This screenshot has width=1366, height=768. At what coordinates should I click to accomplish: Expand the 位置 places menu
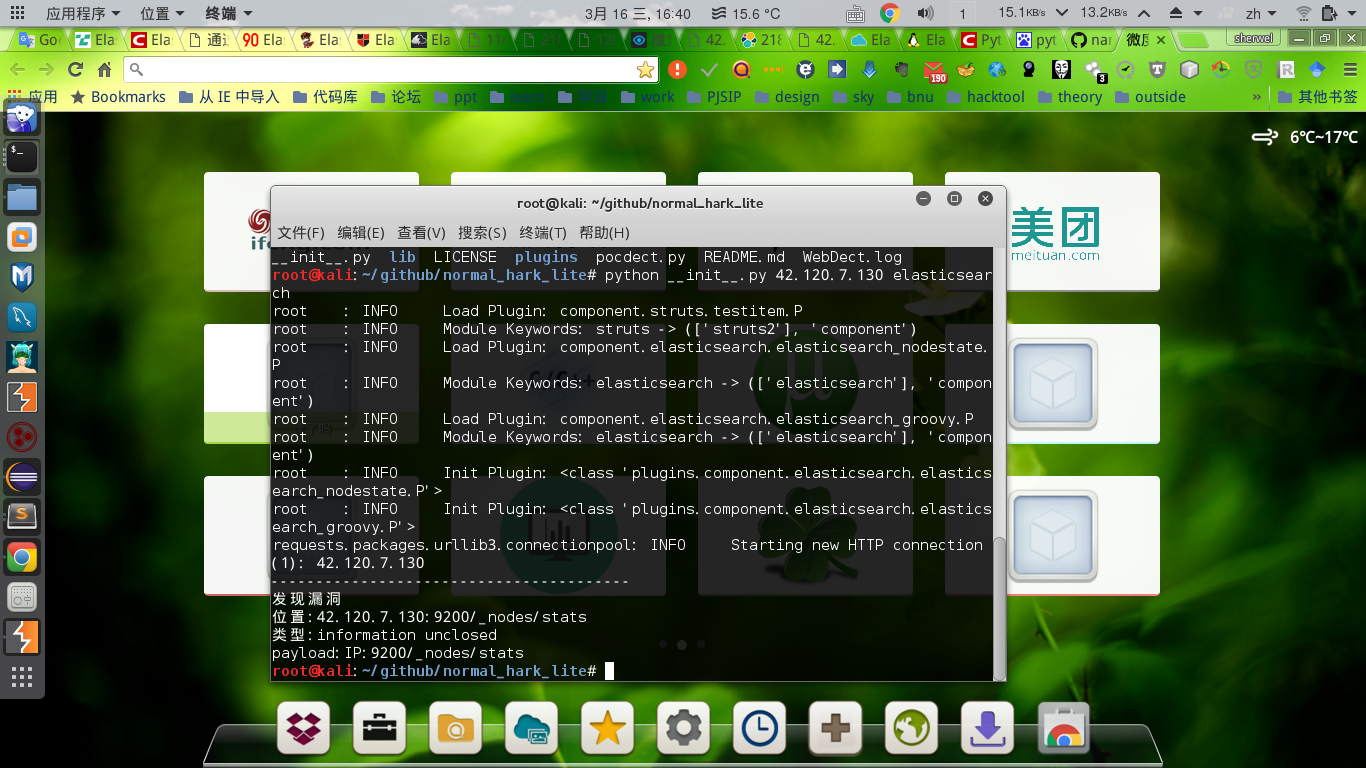[x=162, y=13]
